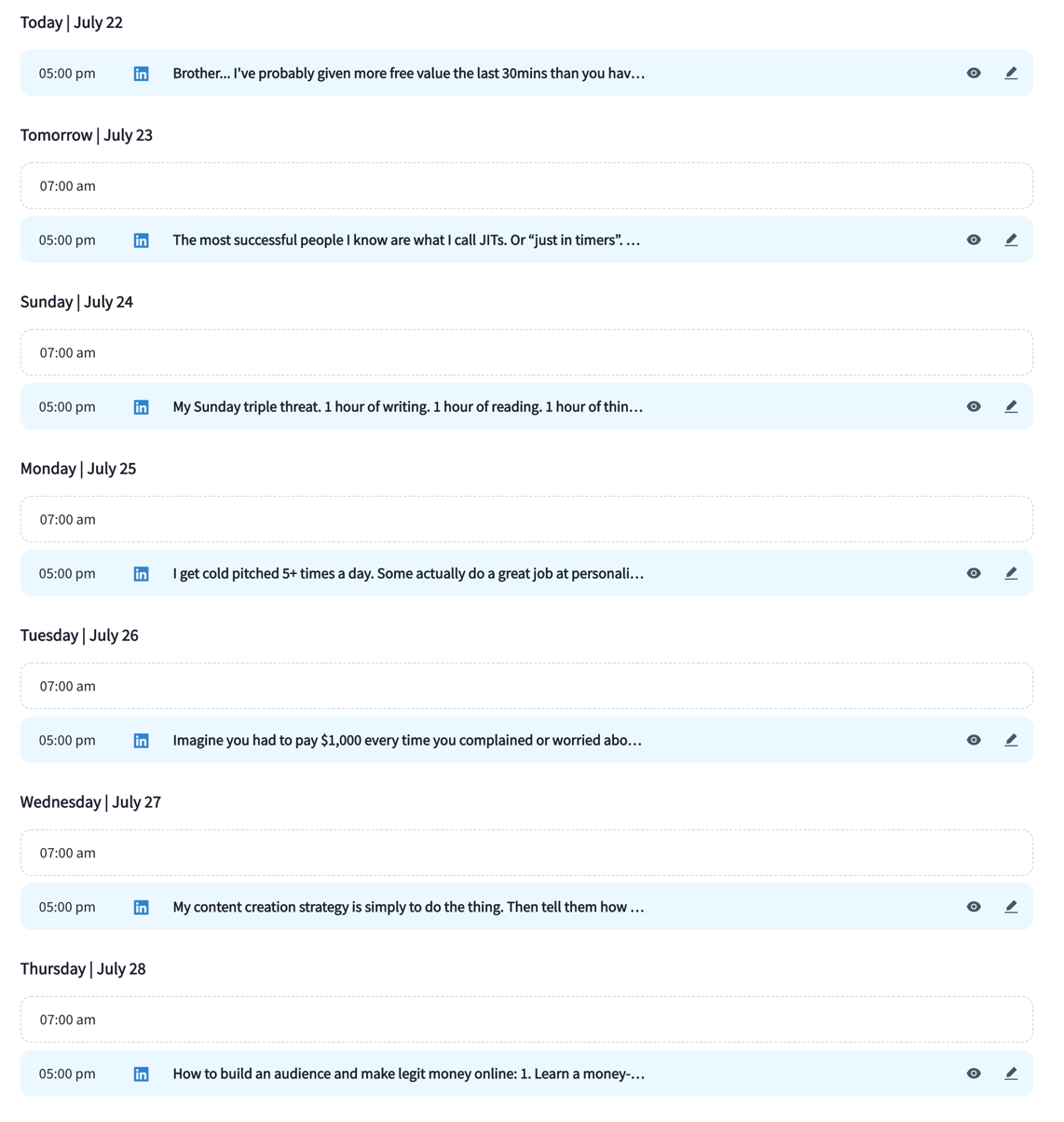Edit the 'My Sunday triple threat' post

(1011, 406)
